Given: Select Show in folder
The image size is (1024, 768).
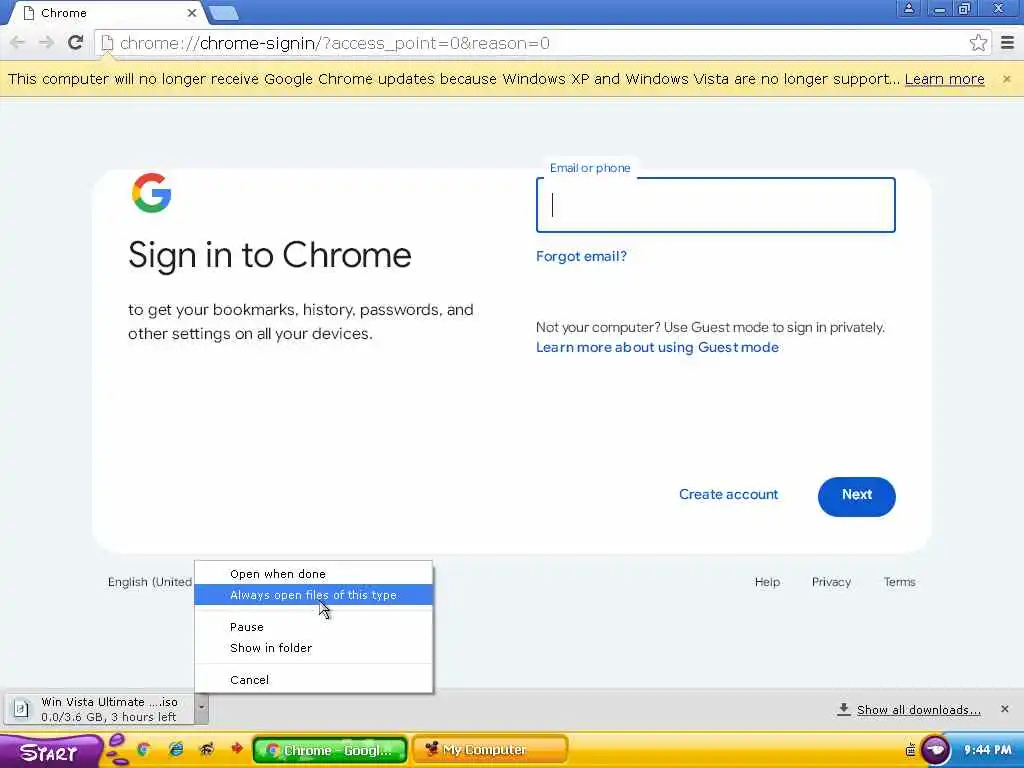Looking at the screenshot, I should coord(313,648).
